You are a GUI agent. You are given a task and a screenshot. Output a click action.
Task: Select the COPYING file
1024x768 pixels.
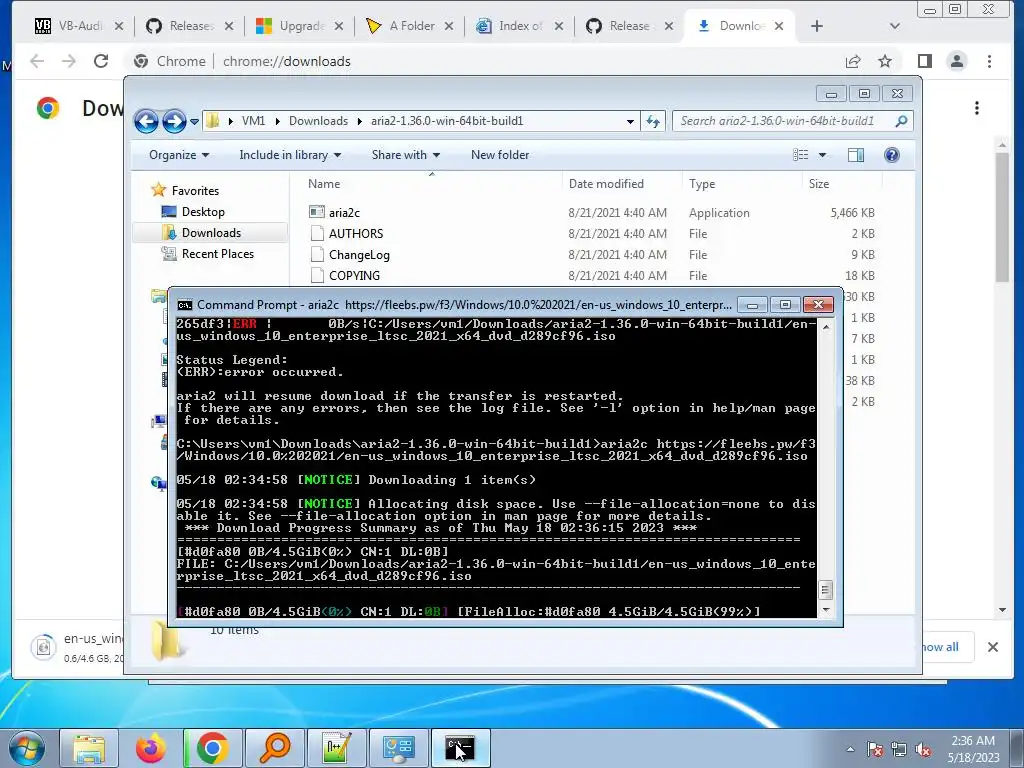pos(354,276)
